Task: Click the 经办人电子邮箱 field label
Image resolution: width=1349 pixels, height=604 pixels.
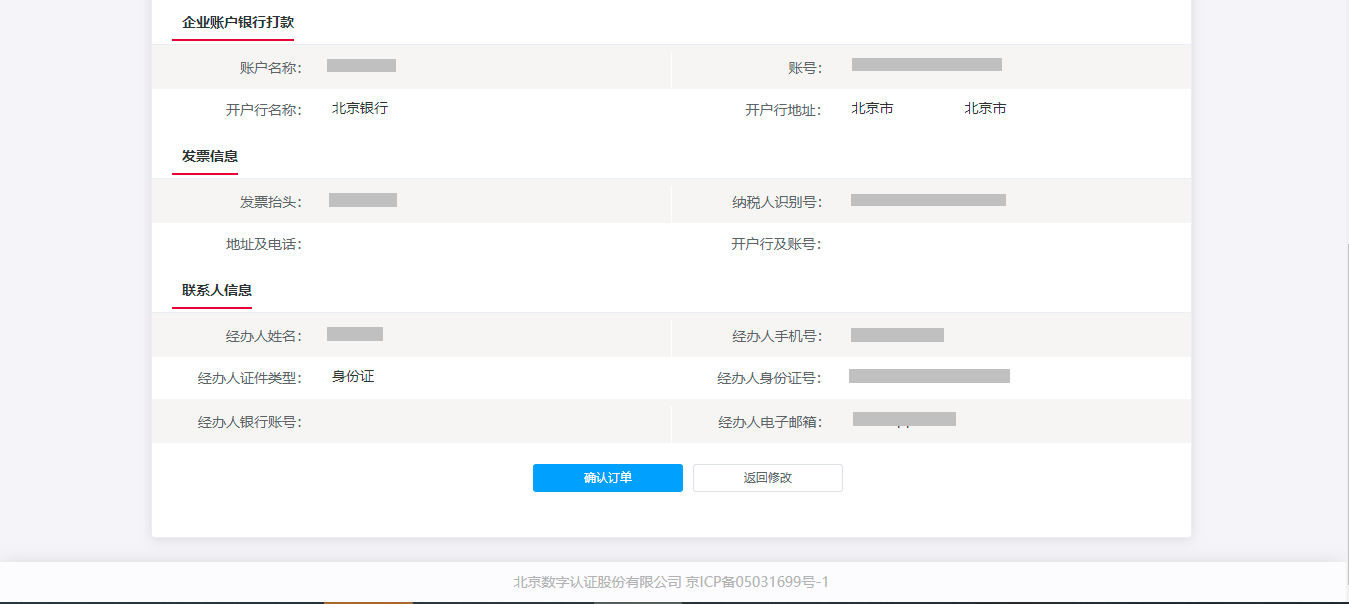Action: click(x=770, y=422)
